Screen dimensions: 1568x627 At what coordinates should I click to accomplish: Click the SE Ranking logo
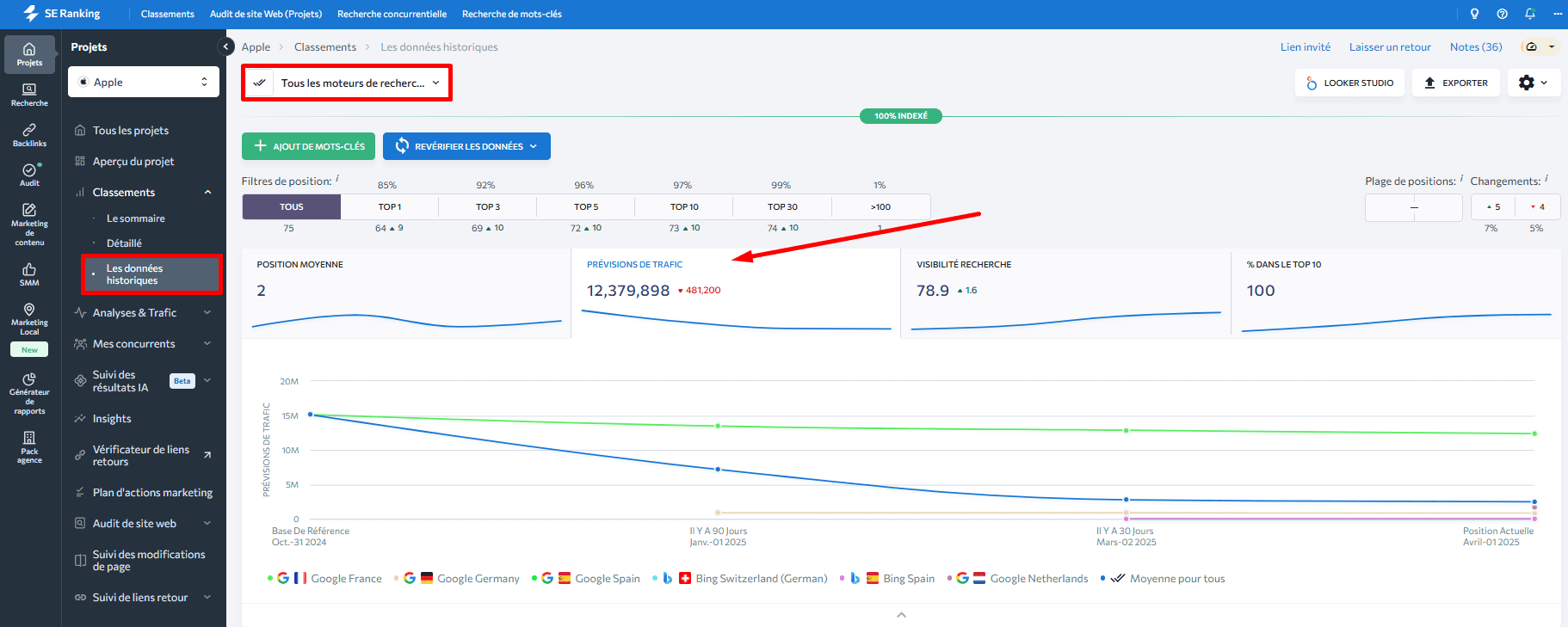(x=61, y=14)
